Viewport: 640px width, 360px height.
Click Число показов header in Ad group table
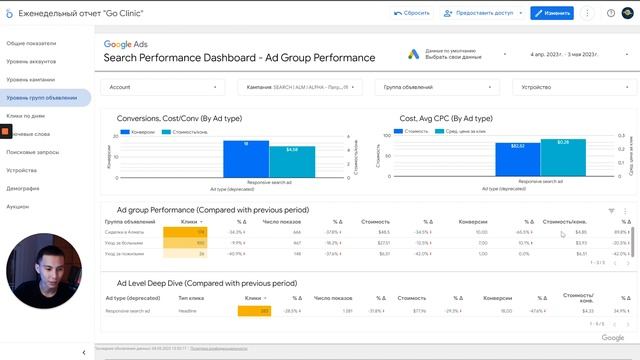pyautogui.click(x=282, y=222)
